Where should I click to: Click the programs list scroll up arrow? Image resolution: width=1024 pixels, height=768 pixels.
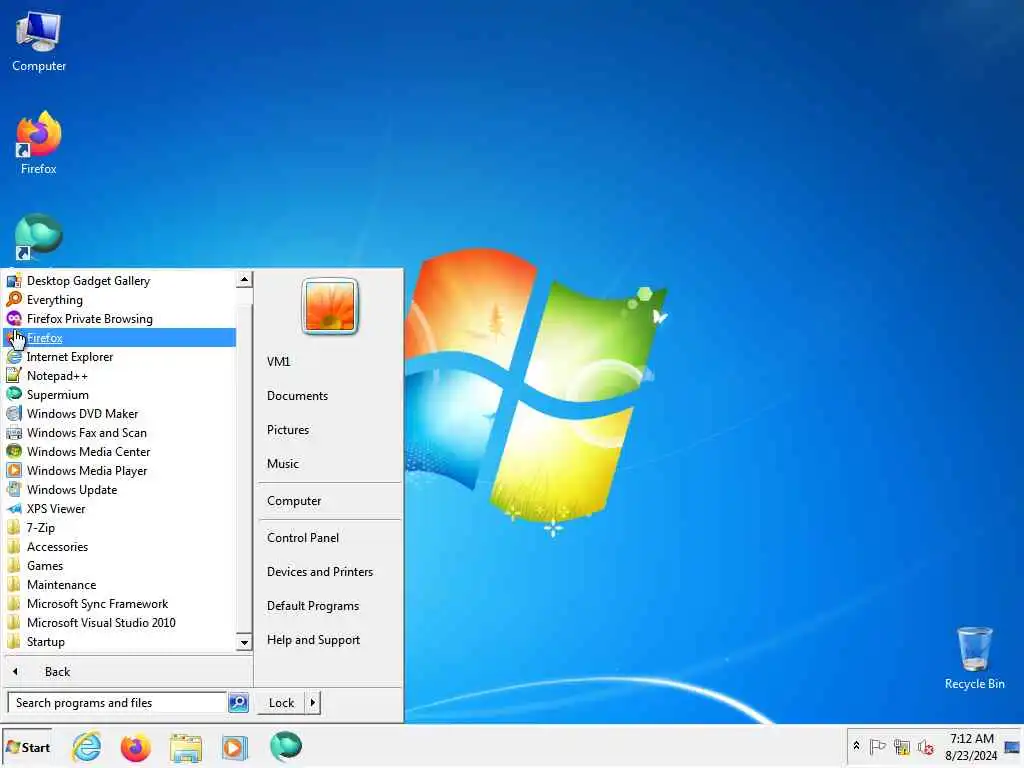click(244, 280)
